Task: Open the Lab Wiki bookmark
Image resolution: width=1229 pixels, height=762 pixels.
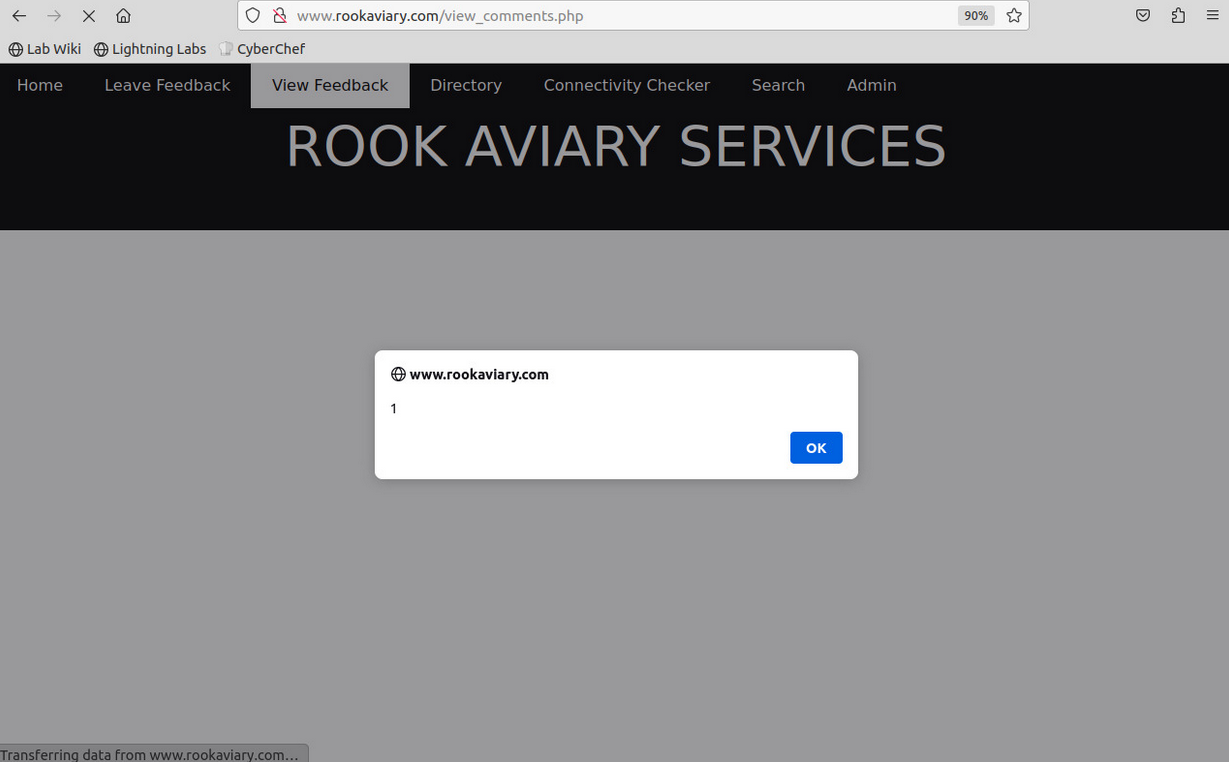Action: pos(45,49)
